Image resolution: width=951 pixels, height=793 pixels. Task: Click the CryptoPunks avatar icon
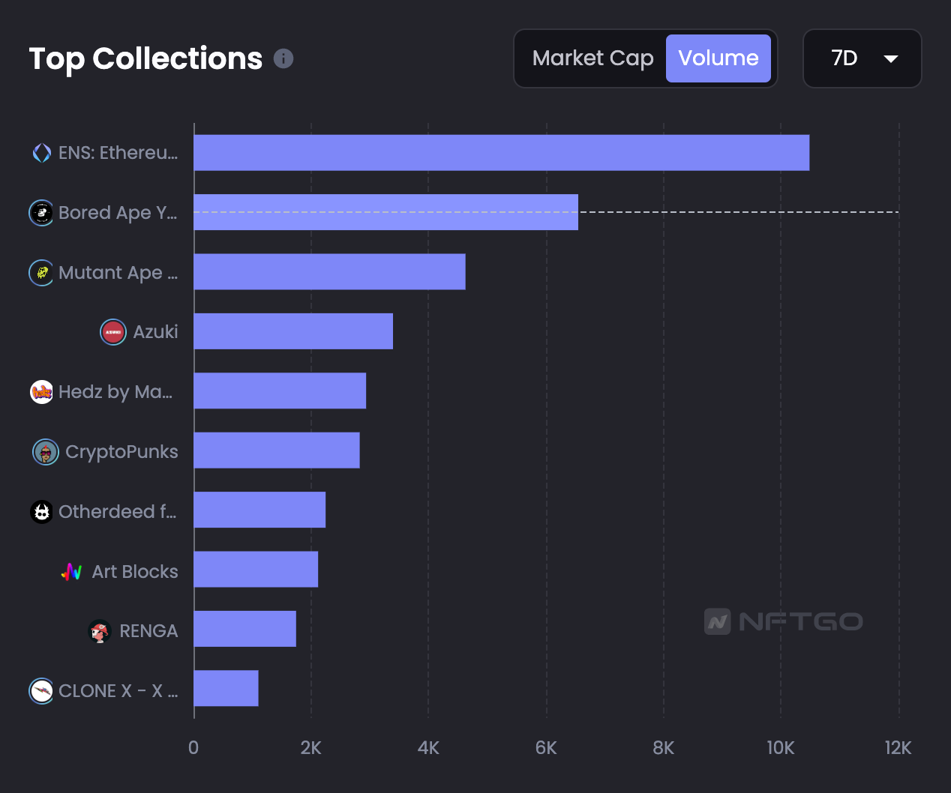click(x=45, y=452)
